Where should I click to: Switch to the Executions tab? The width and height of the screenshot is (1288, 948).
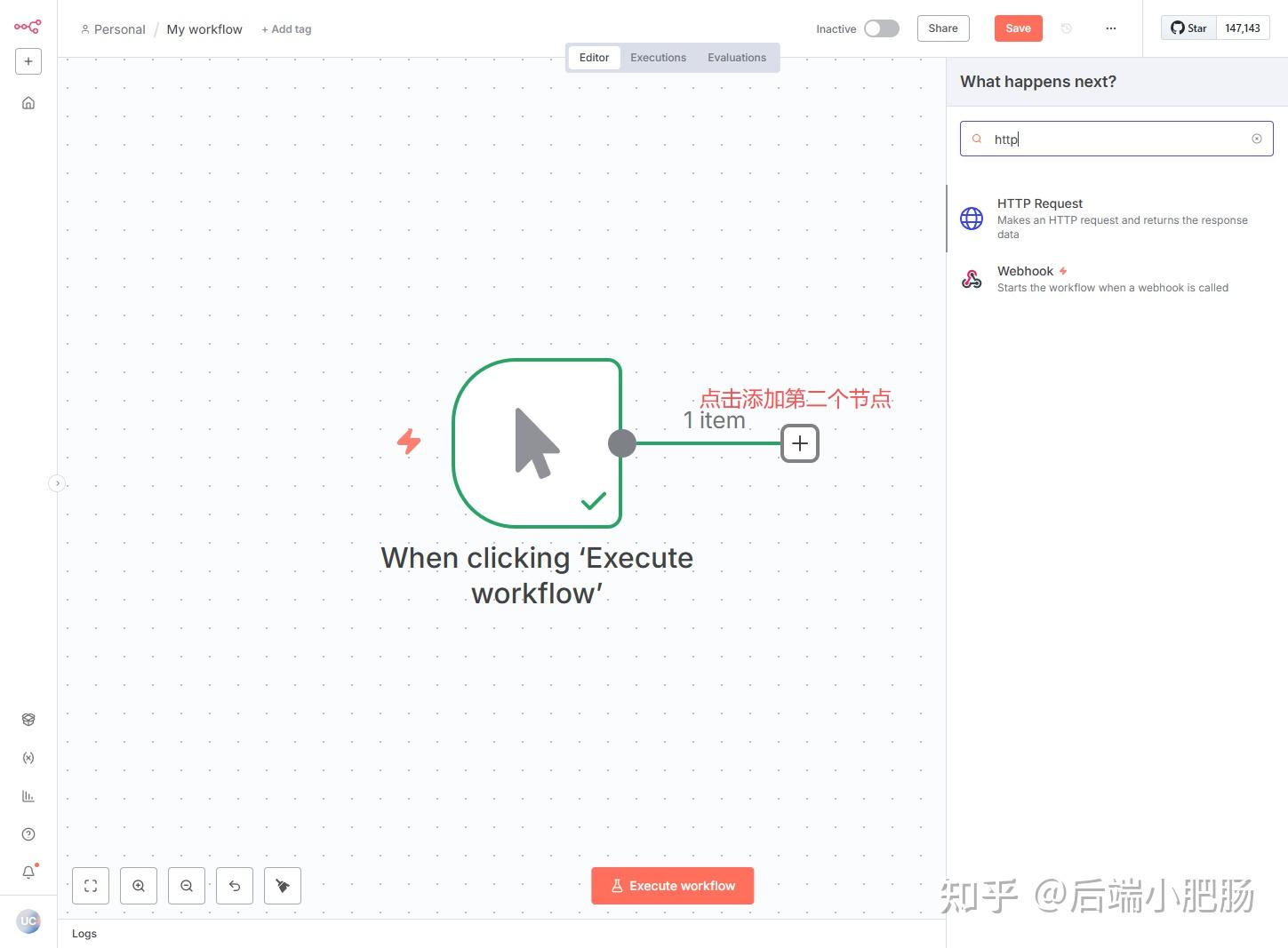(x=659, y=58)
